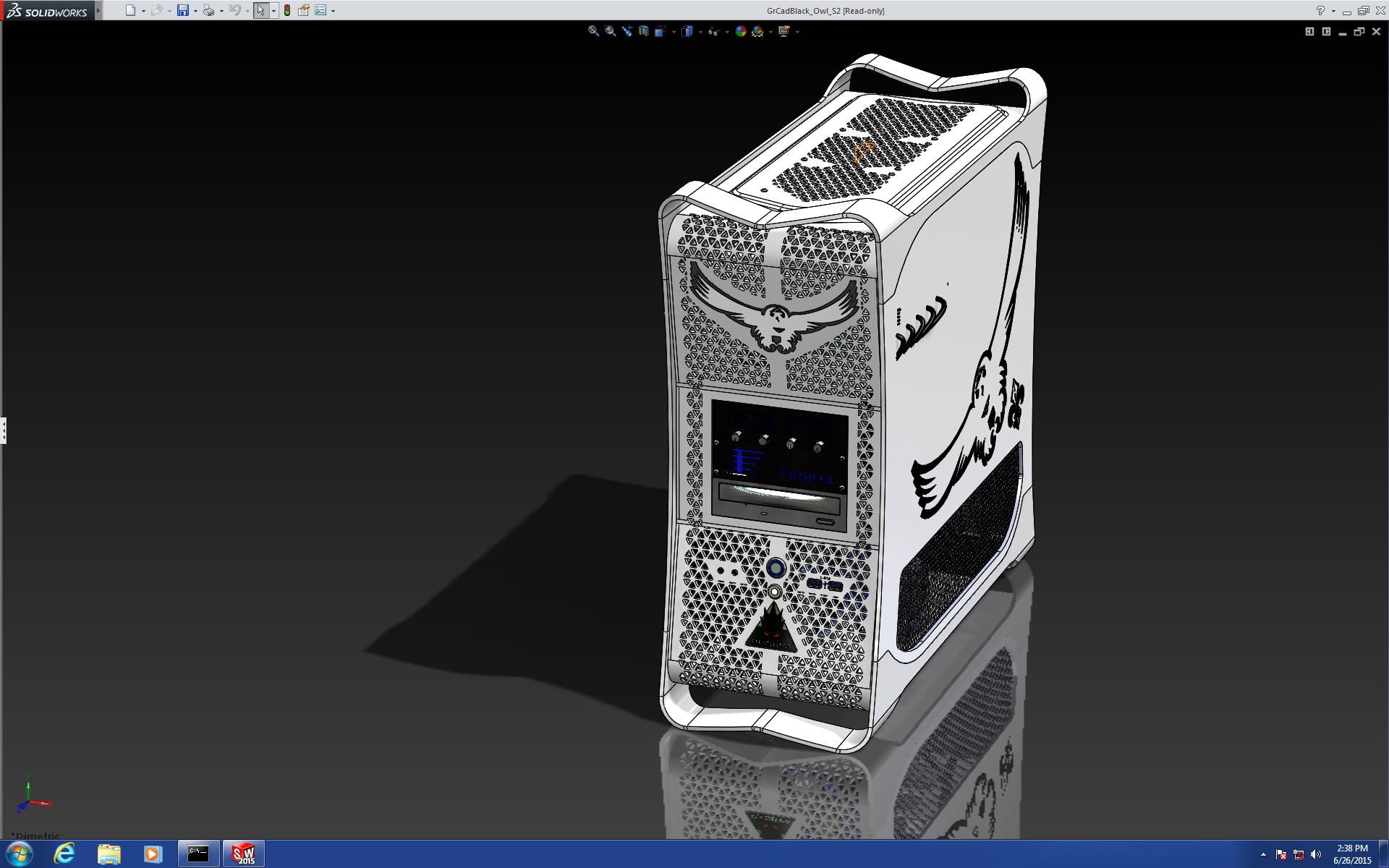Toggle the Section View tool
This screenshot has height=868, width=1389.
tap(644, 31)
